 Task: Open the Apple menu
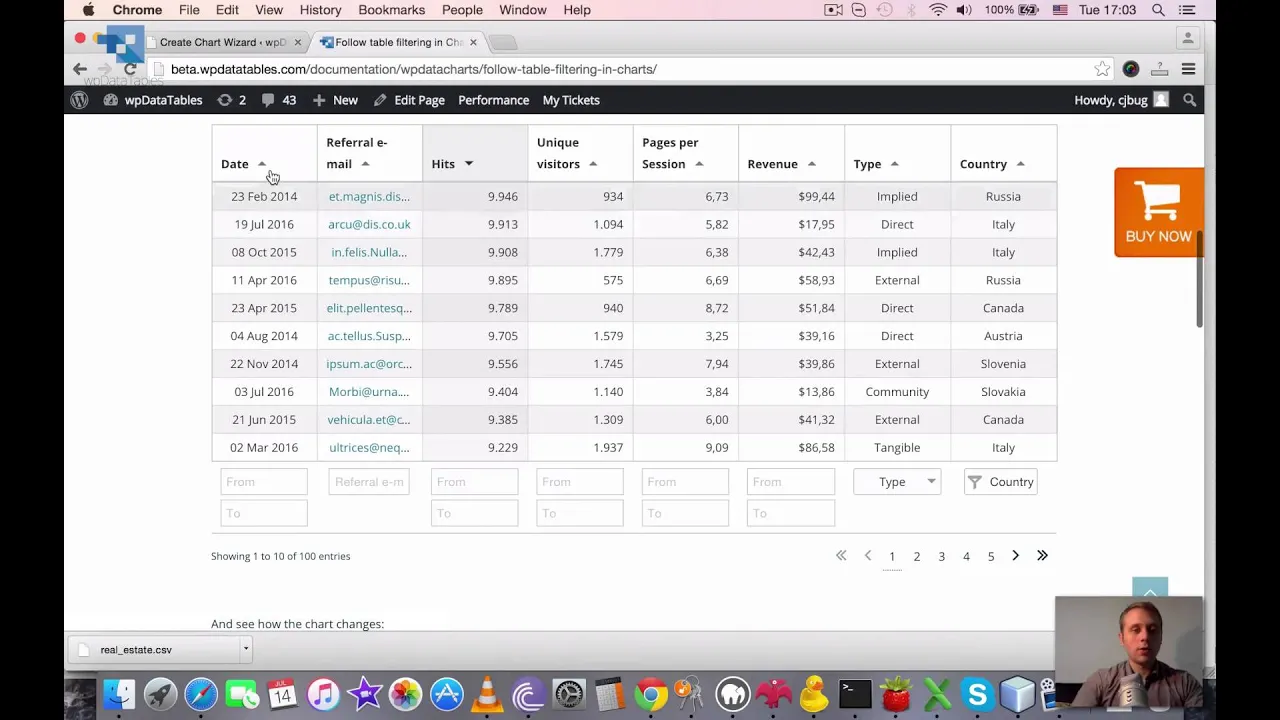click(x=88, y=10)
